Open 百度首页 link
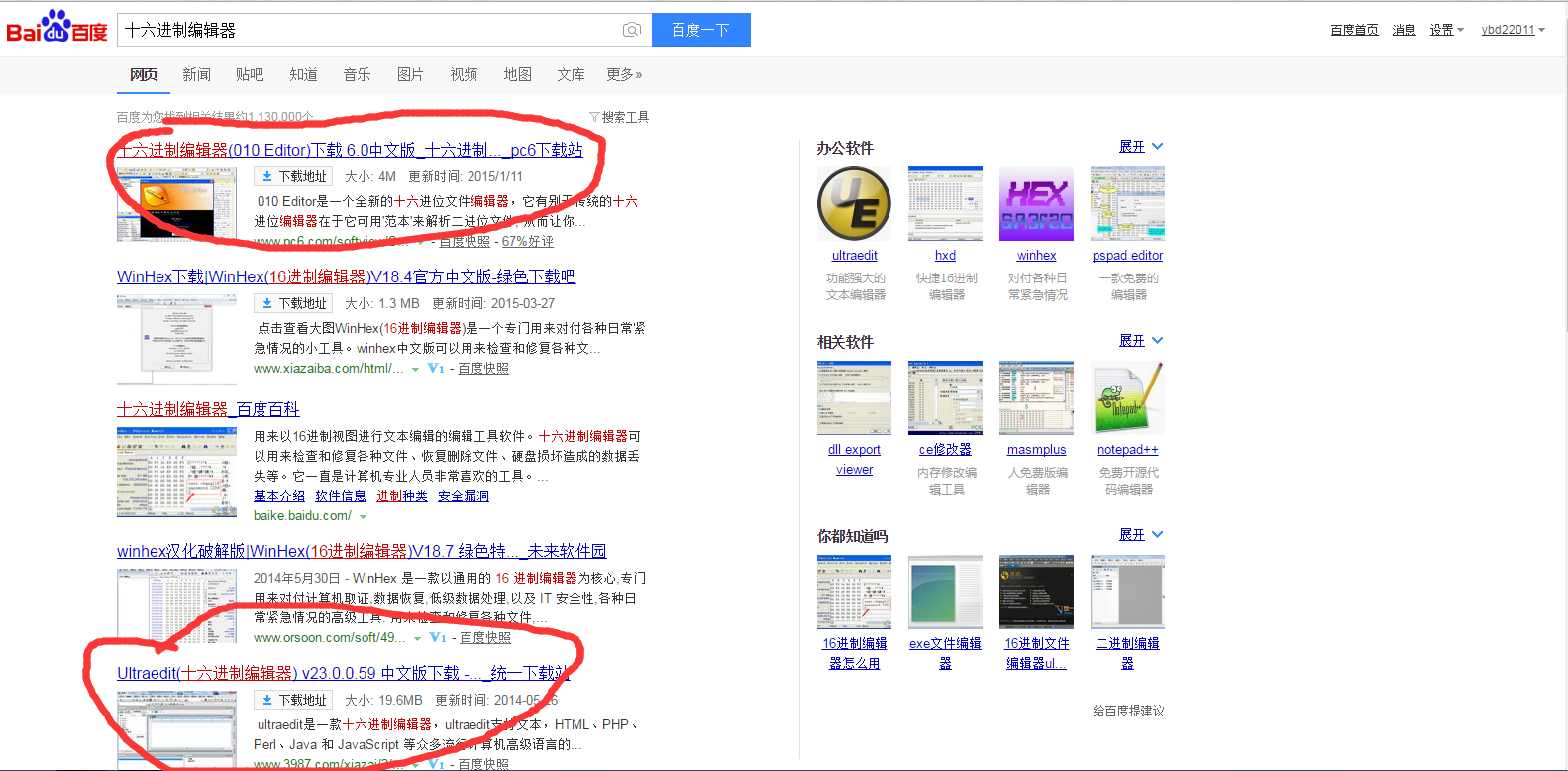This screenshot has height=771, width=1568. click(x=1354, y=30)
